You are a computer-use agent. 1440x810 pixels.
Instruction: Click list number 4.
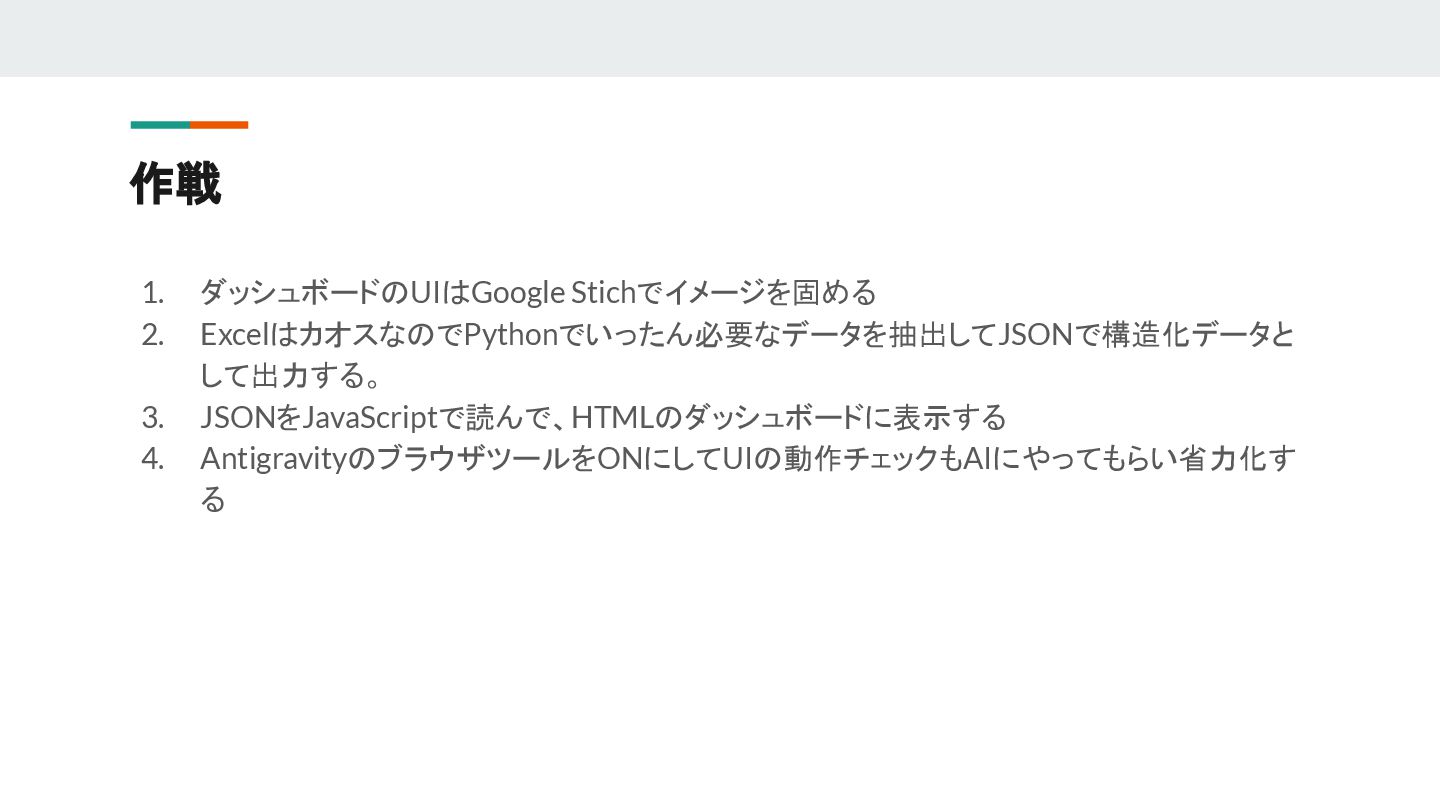coord(152,458)
